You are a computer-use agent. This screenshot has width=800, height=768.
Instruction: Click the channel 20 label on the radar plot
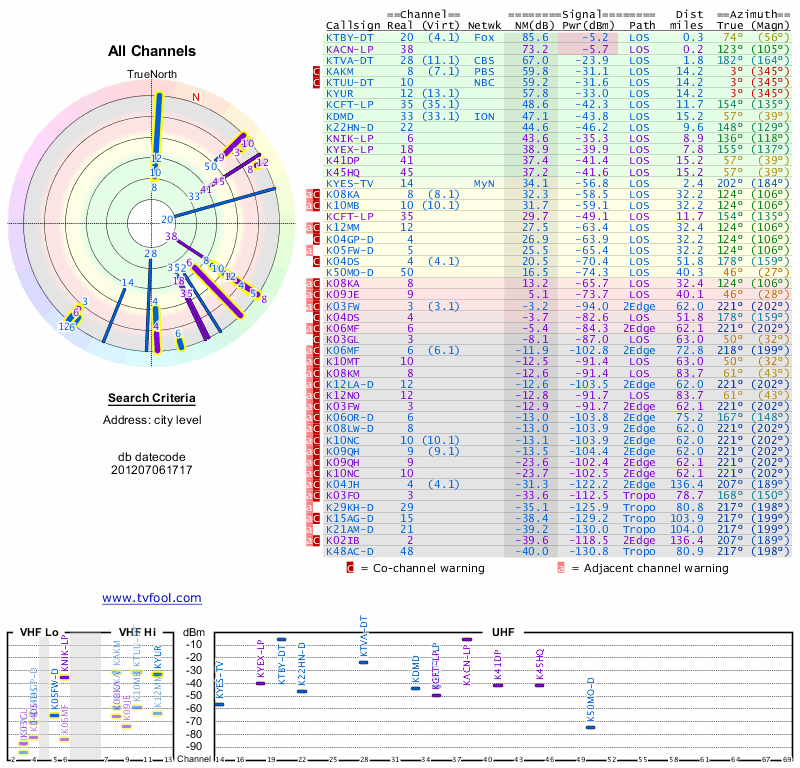pos(167,219)
